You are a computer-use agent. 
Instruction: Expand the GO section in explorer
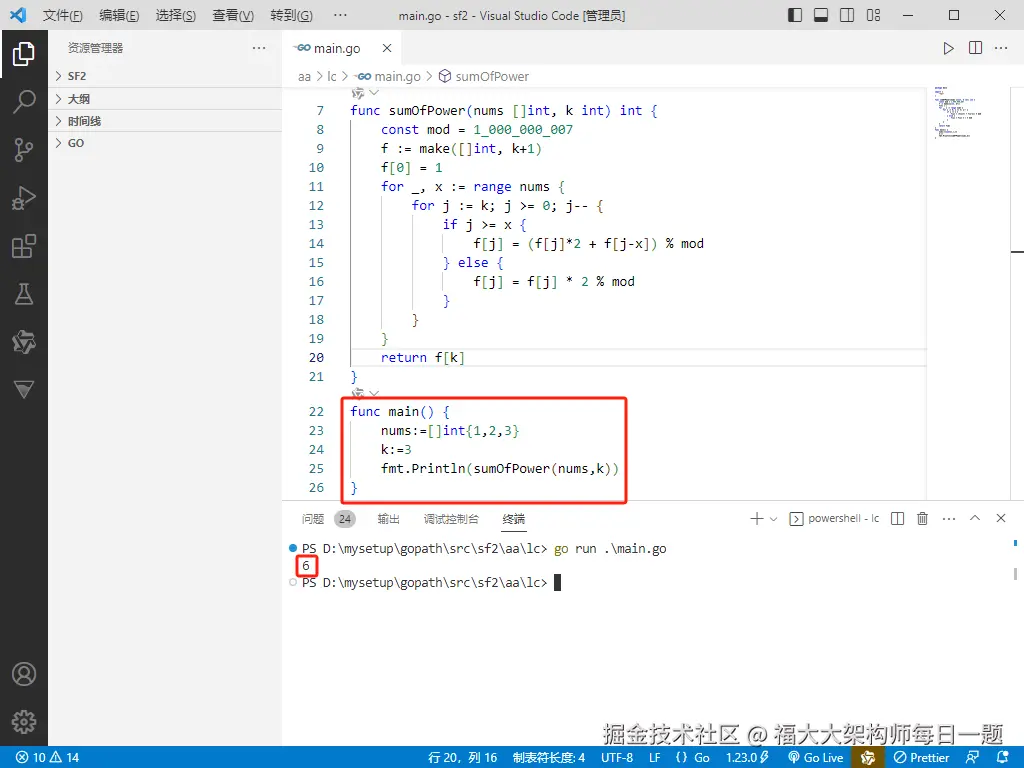165,143
